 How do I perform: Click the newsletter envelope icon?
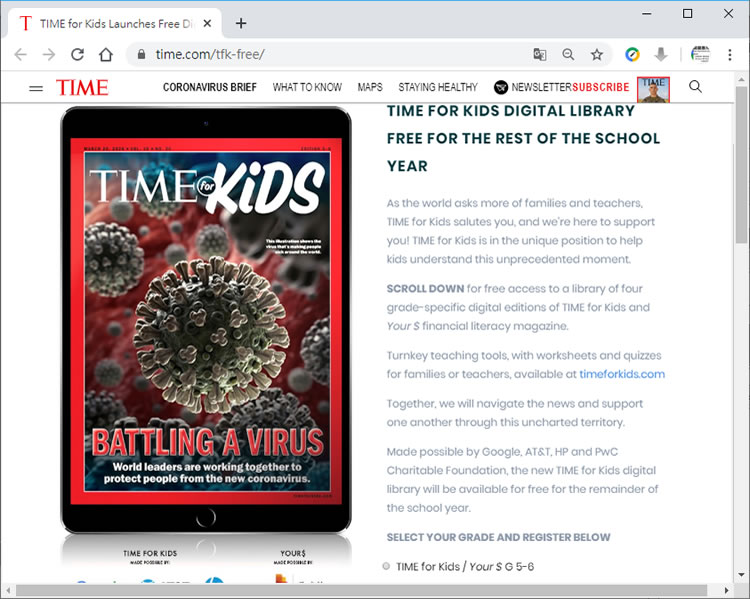point(501,88)
